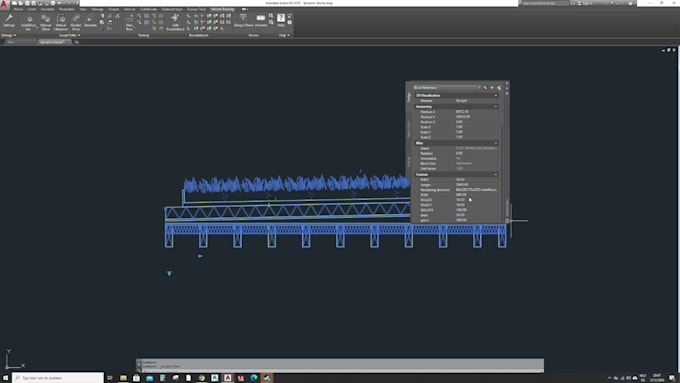This screenshot has height=383, width=680.
Task: Click the new drawing tab plus button
Action: click(x=77, y=42)
